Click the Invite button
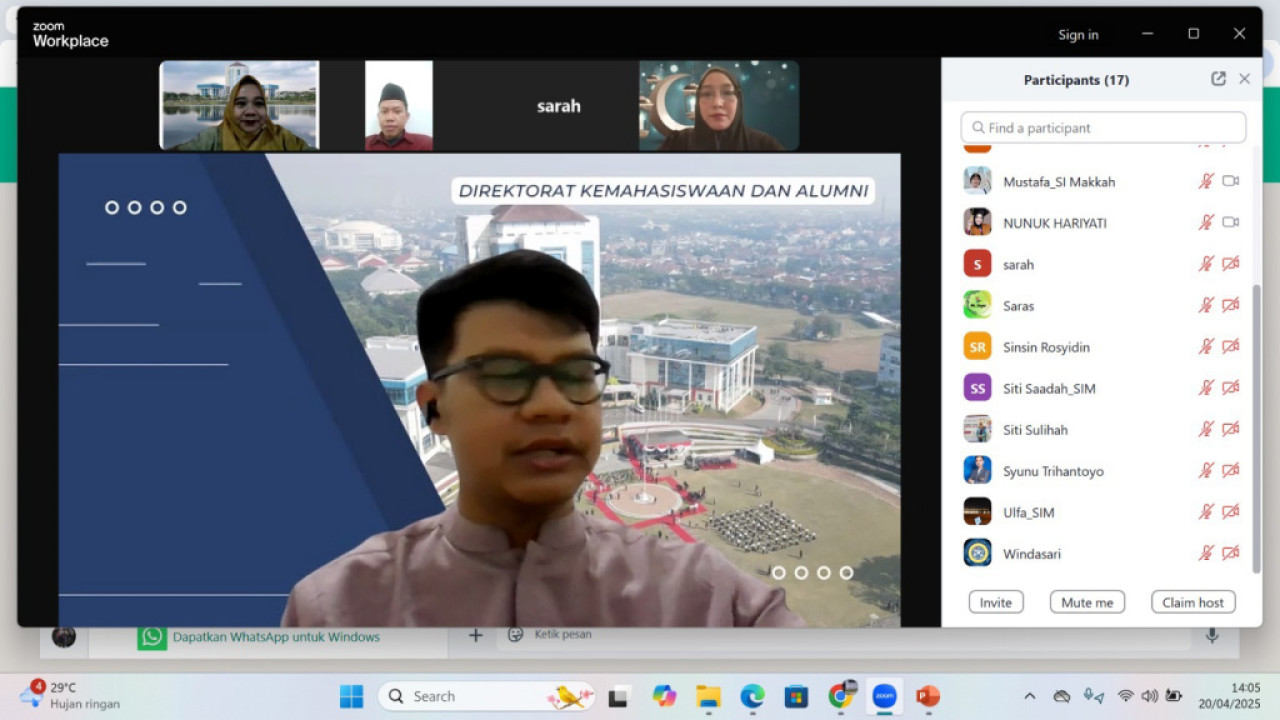This screenshot has height=720, width=1280. [x=995, y=602]
